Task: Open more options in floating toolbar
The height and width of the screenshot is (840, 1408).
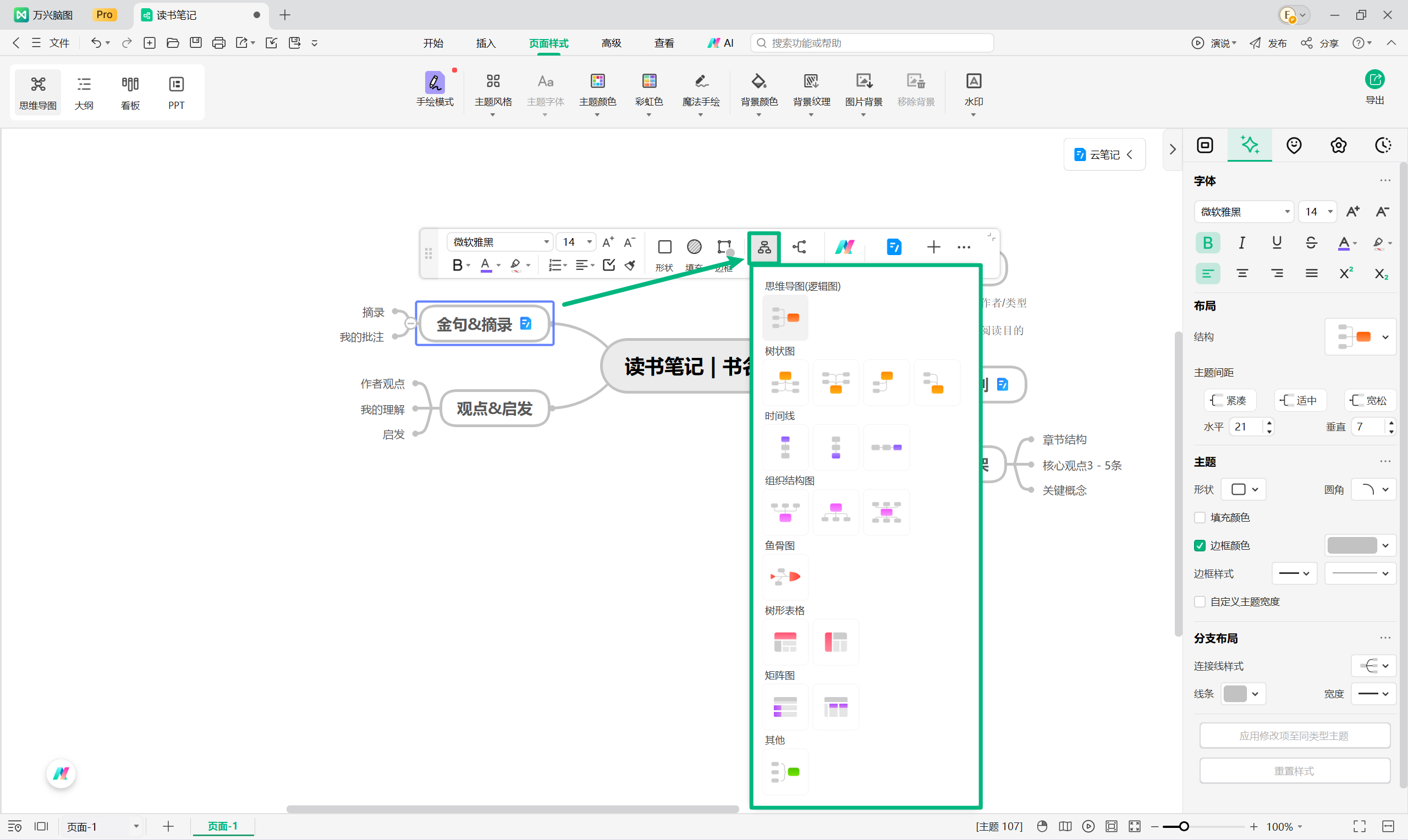Action: [x=964, y=247]
